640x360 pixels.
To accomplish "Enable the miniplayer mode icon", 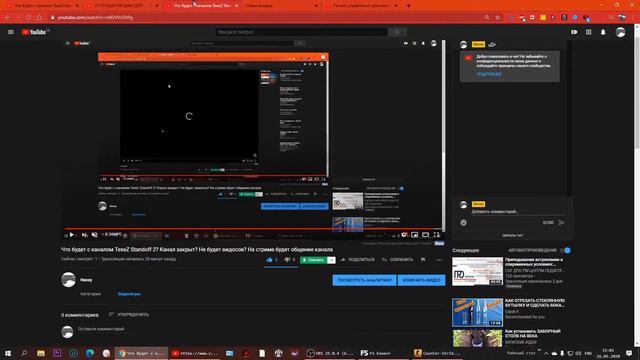I will pos(415,235).
